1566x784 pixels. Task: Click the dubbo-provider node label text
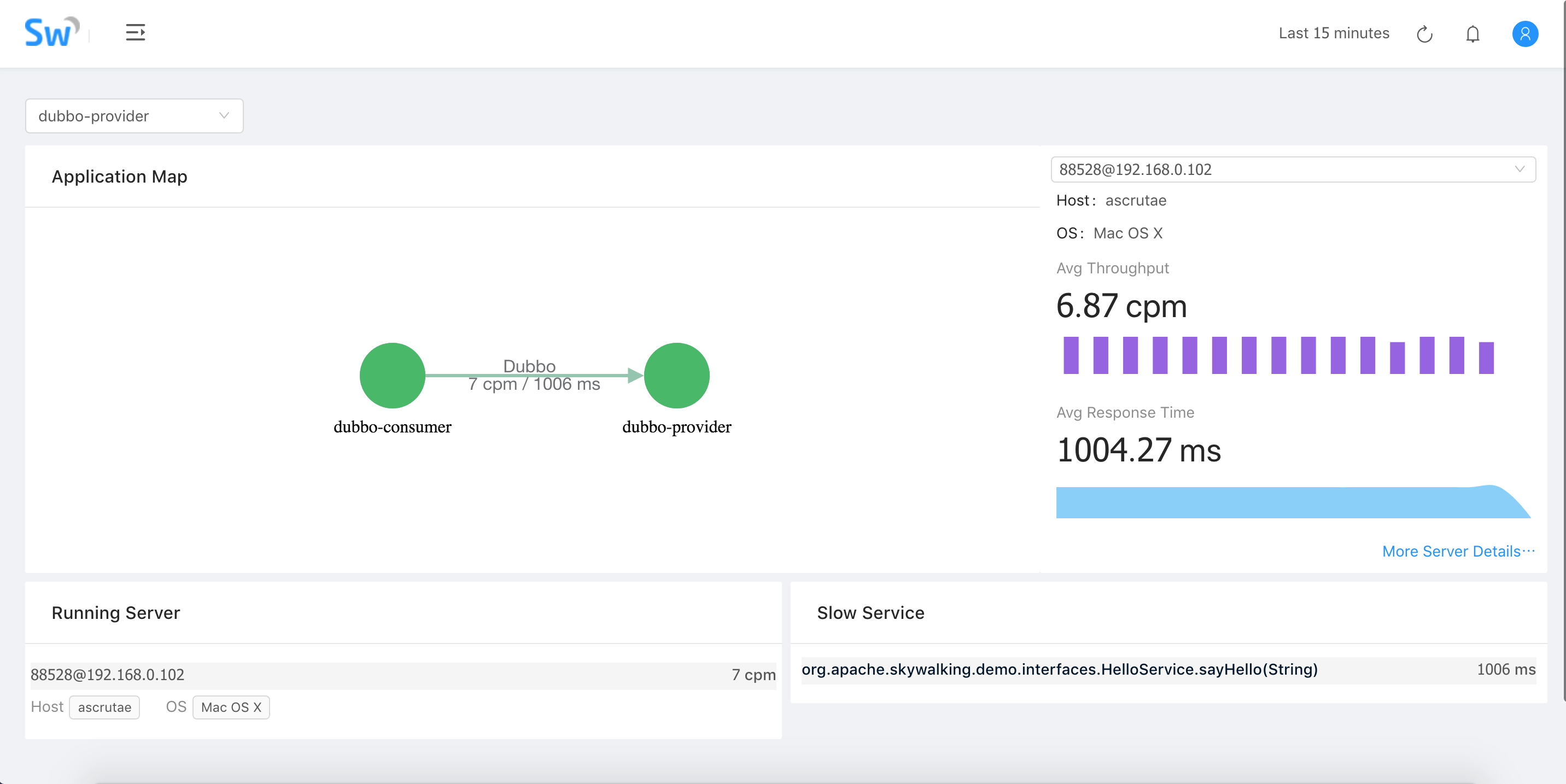676,426
